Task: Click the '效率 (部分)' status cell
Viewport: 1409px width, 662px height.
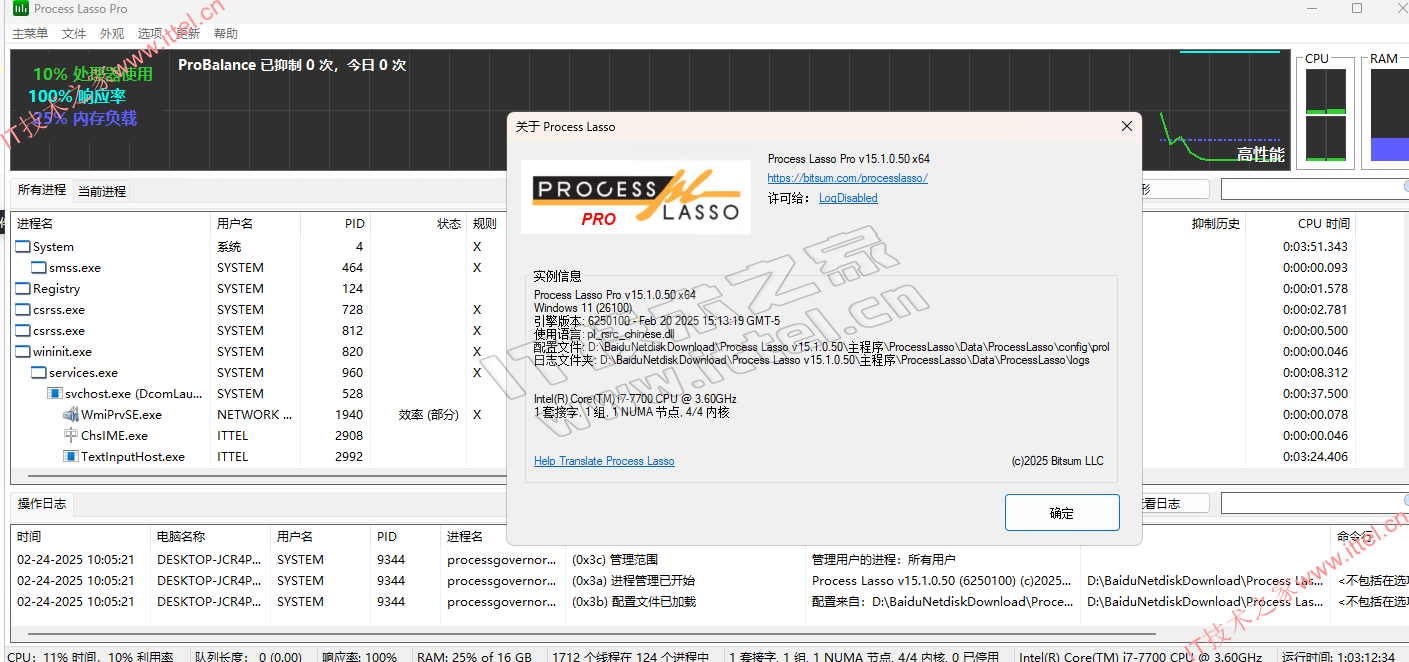Action: pyautogui.click(x=430, y=414)
